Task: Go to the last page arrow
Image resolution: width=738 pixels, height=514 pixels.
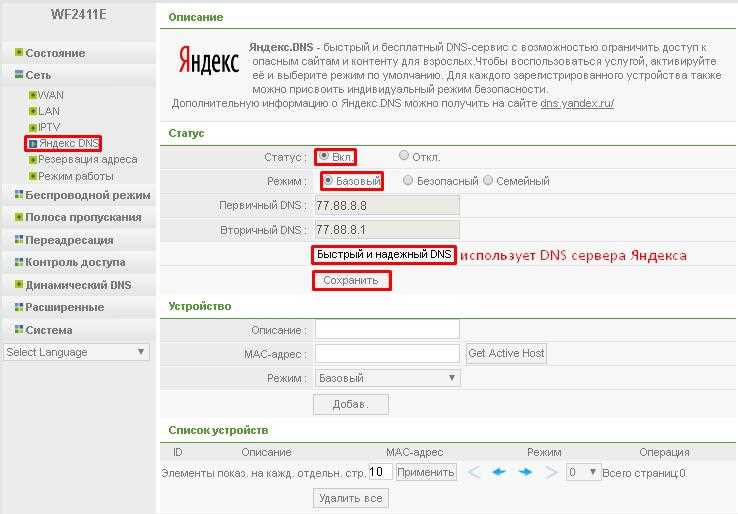Action: (x=551, y=472)
